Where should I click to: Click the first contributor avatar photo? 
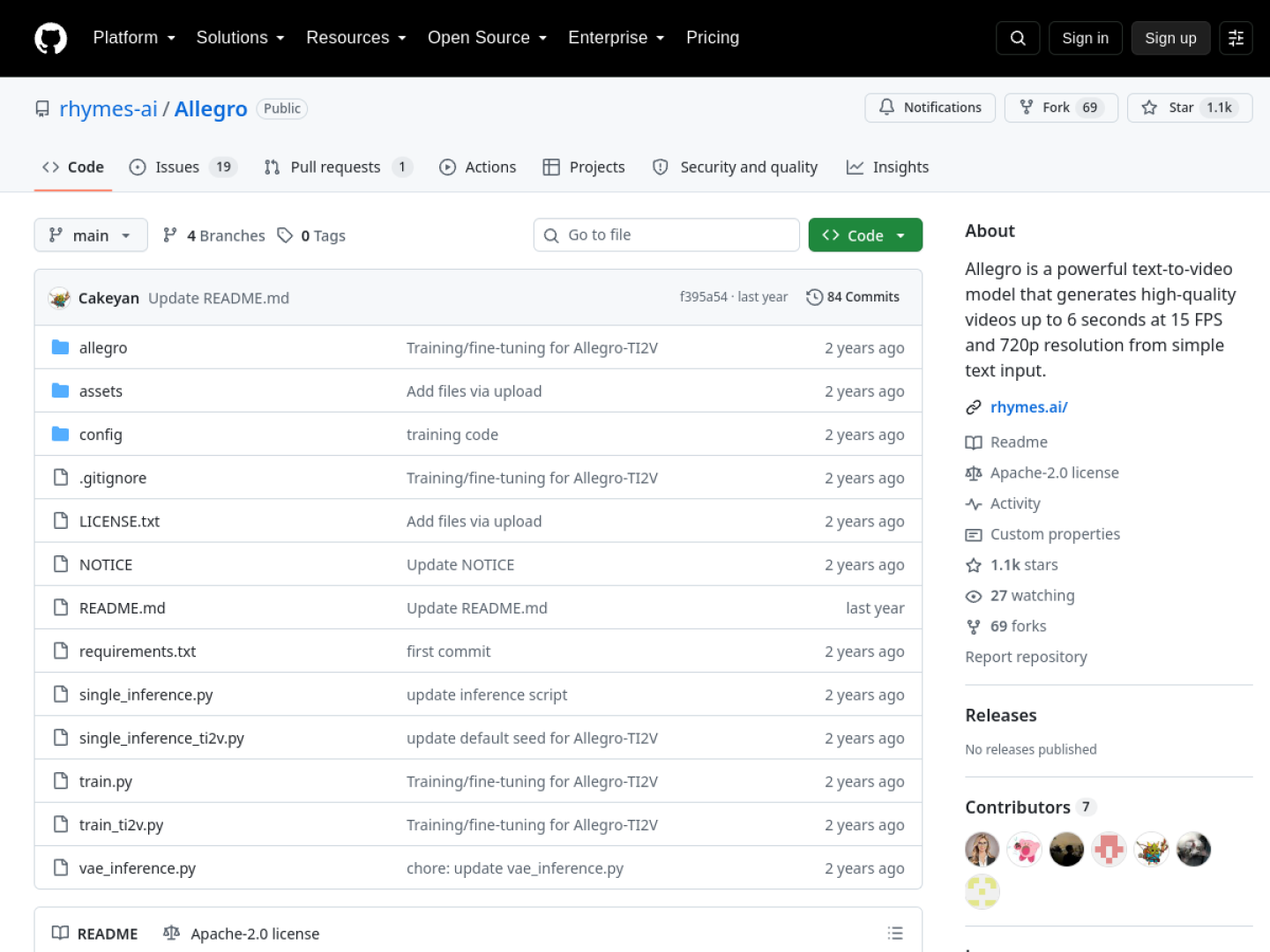pyautogui.click(x=982, y=850)
